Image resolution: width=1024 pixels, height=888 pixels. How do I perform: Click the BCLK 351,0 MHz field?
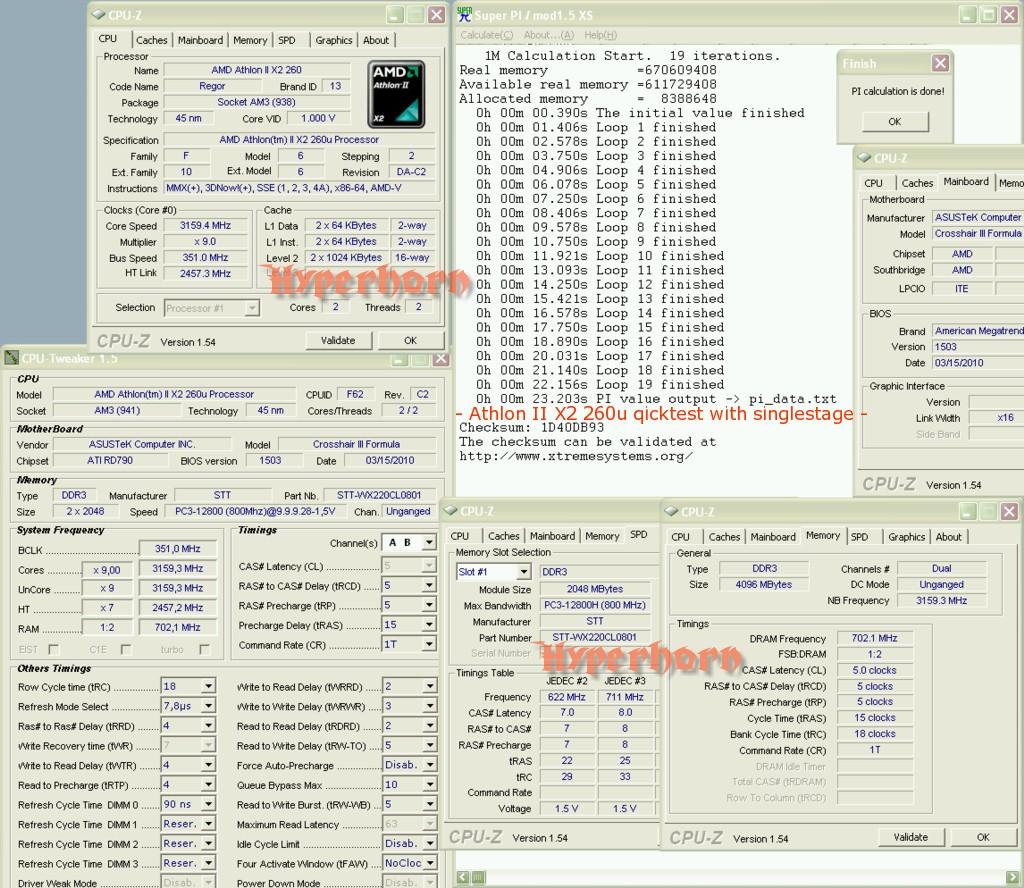tap(178, 549)
